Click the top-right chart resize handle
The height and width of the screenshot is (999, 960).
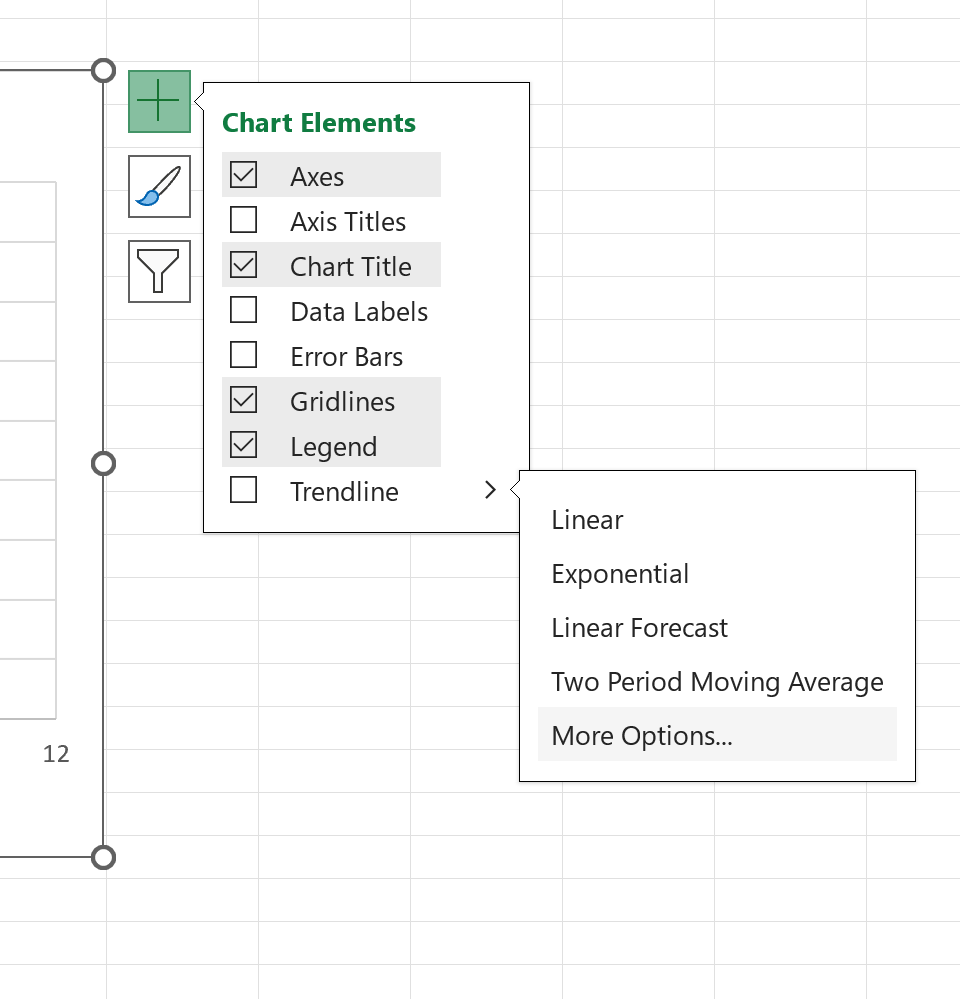pyautogui.click(x=103, y=70)
